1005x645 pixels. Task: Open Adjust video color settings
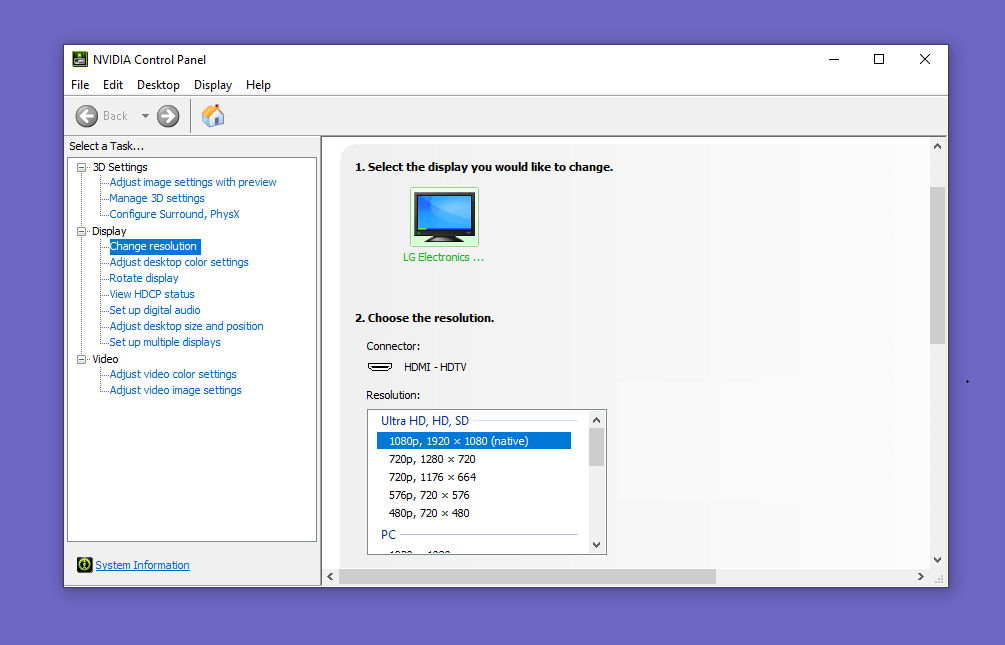pos(173,374)
